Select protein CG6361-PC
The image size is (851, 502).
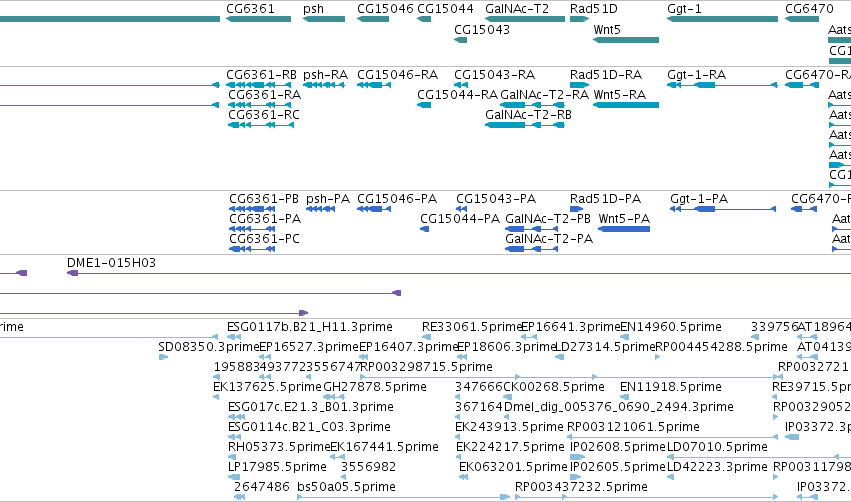(264, 239)
